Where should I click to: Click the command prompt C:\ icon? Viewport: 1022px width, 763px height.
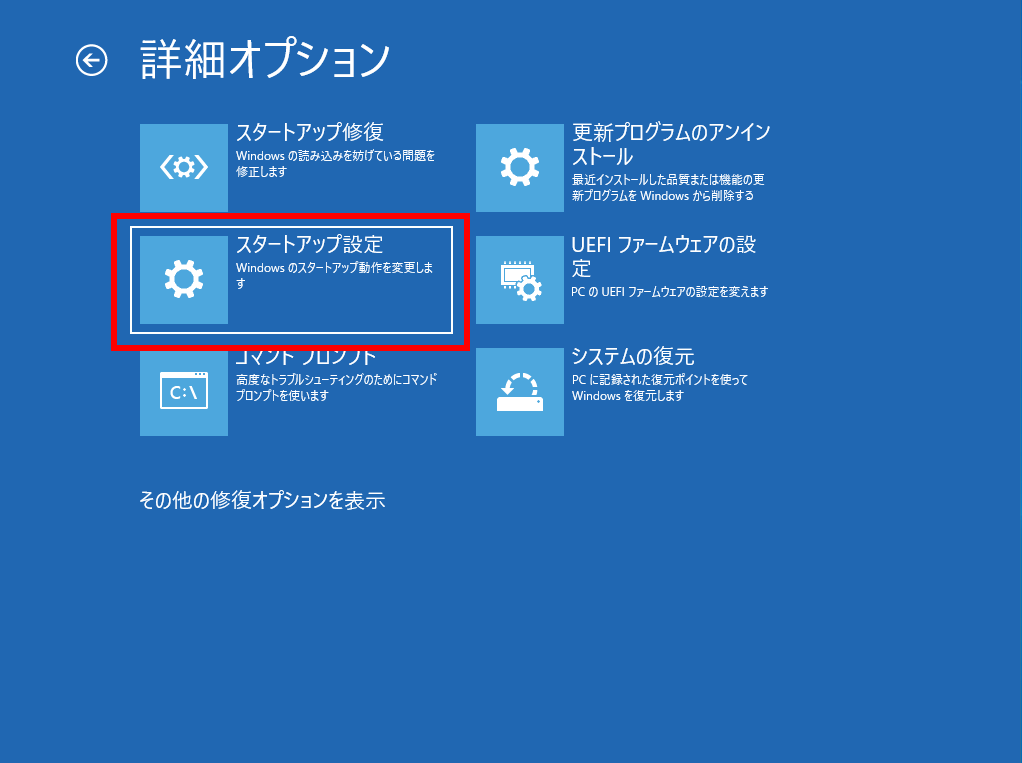(x=184, y=392)
